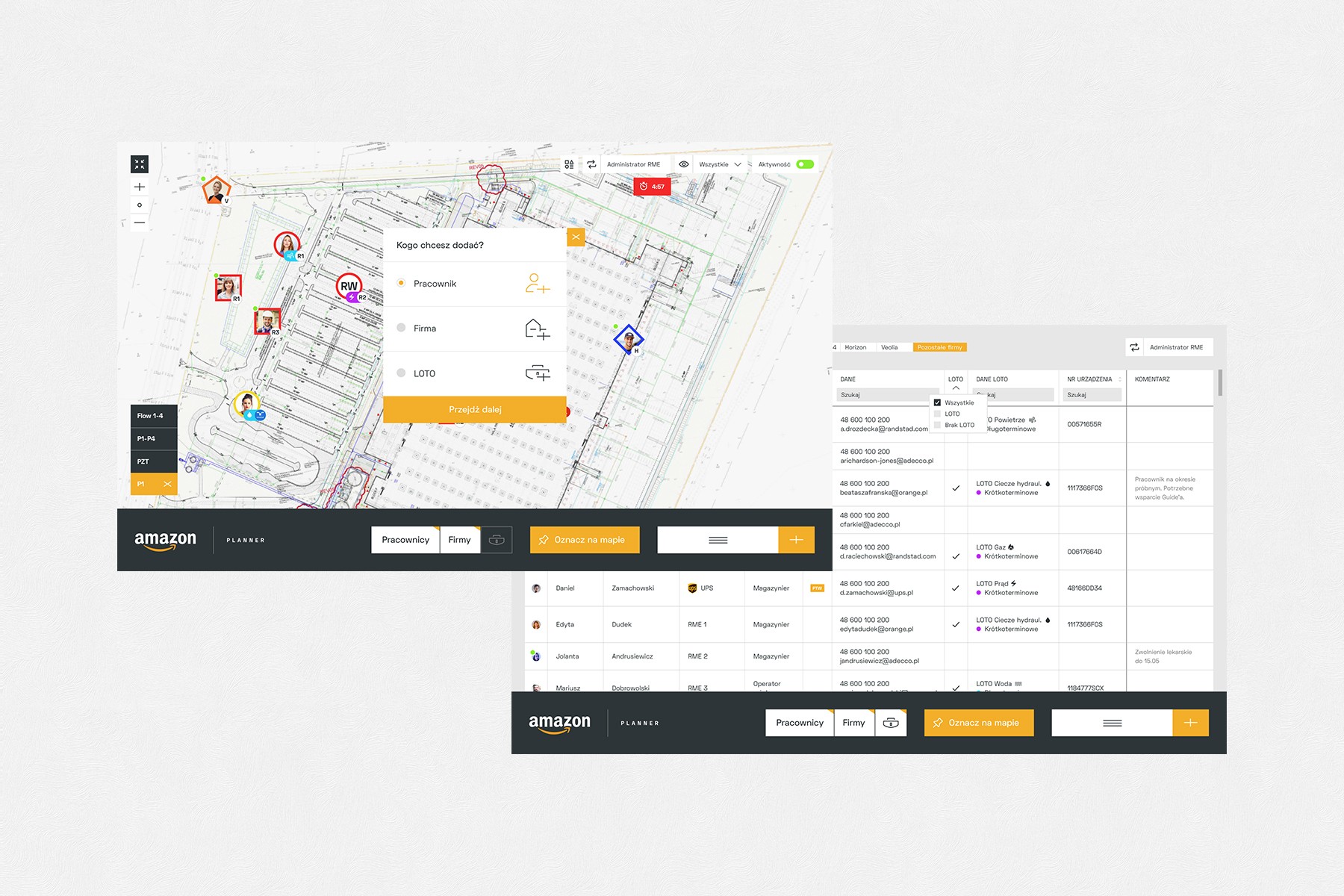Open hamburger menu bar in table window
The image size is (1344, 896).
tap(1112, 723)
